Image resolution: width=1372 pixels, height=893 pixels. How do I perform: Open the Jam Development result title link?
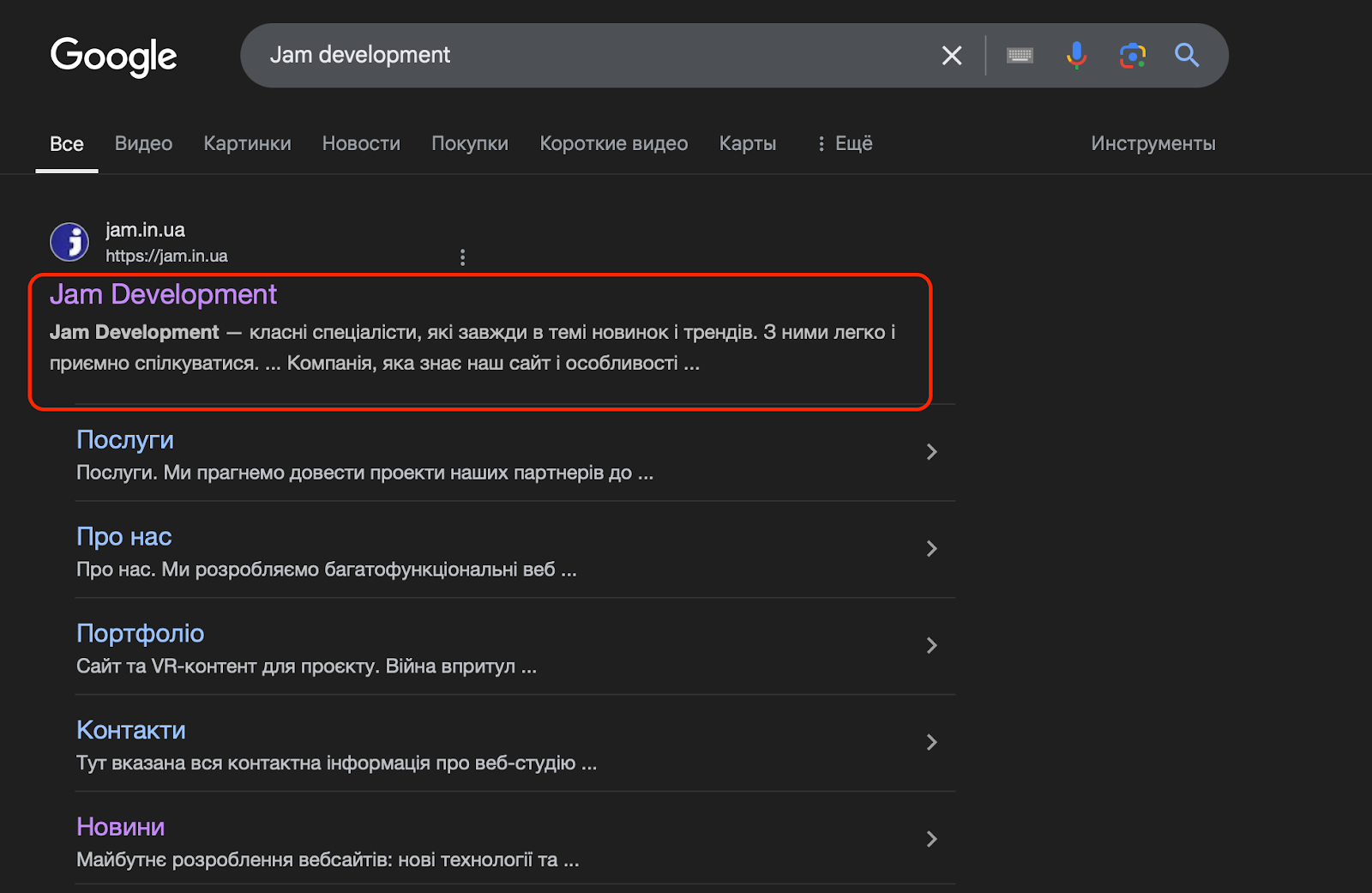[x=163, y=294]
